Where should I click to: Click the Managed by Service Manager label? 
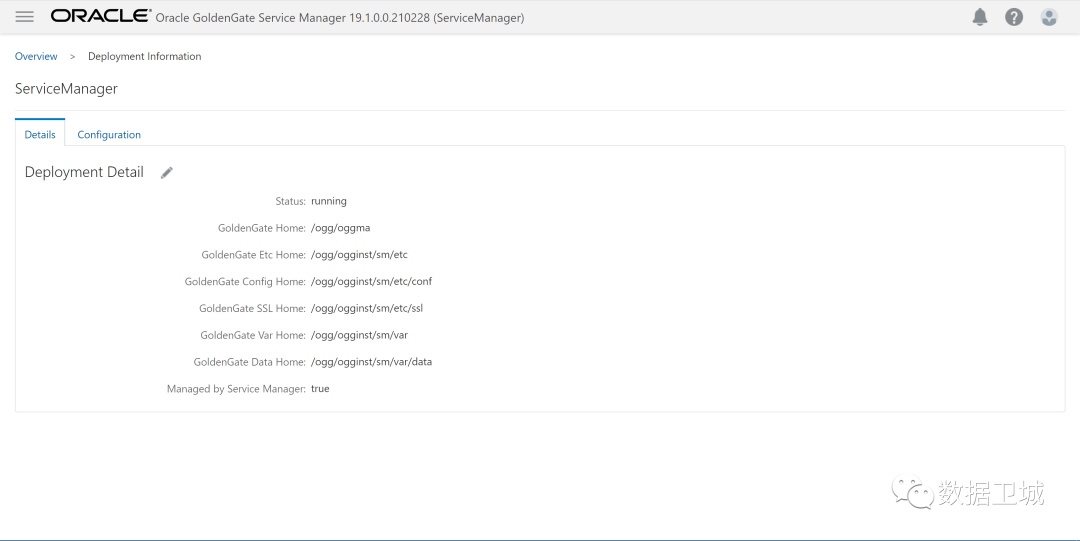pyautogui.click(x=236, y=389)
